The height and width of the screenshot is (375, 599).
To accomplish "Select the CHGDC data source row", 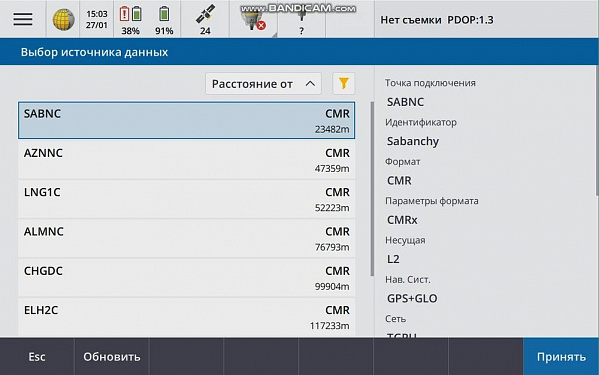I will tap(186, 278).
